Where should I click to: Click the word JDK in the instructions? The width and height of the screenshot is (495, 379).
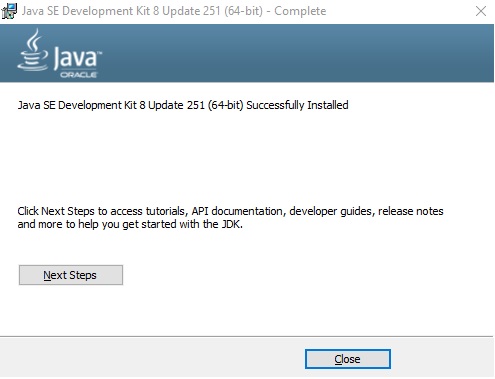coord(231,224)
